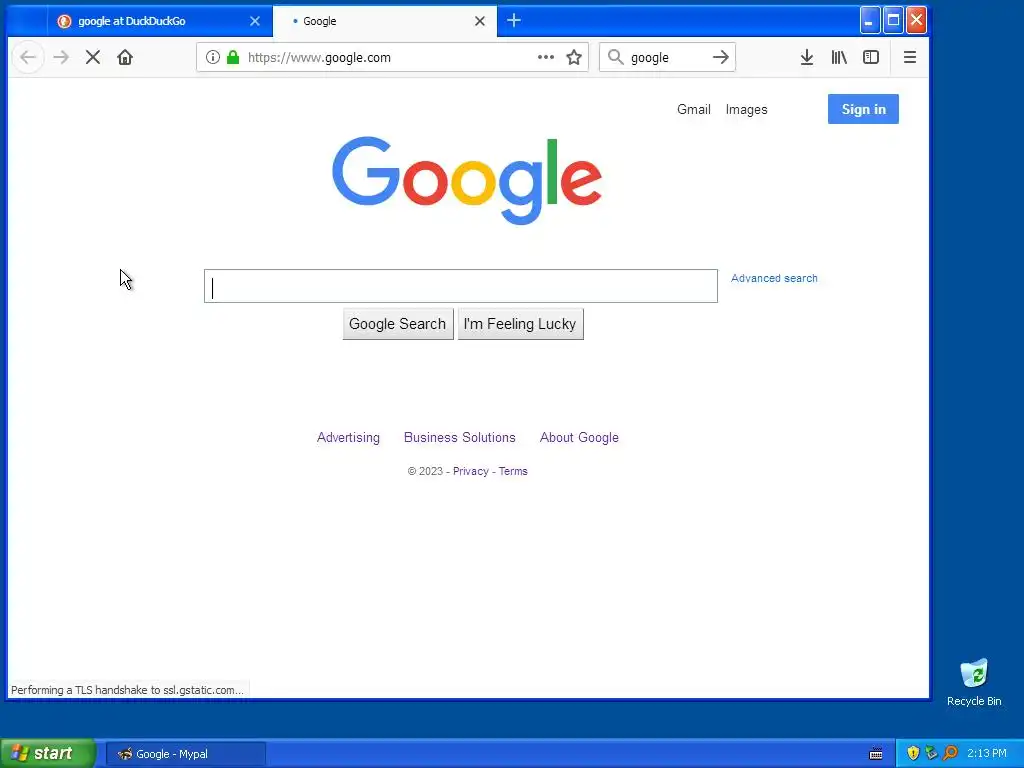Click the green secure connection padlock
This screenshot has height=768, width=1024.
click(232, 57)
